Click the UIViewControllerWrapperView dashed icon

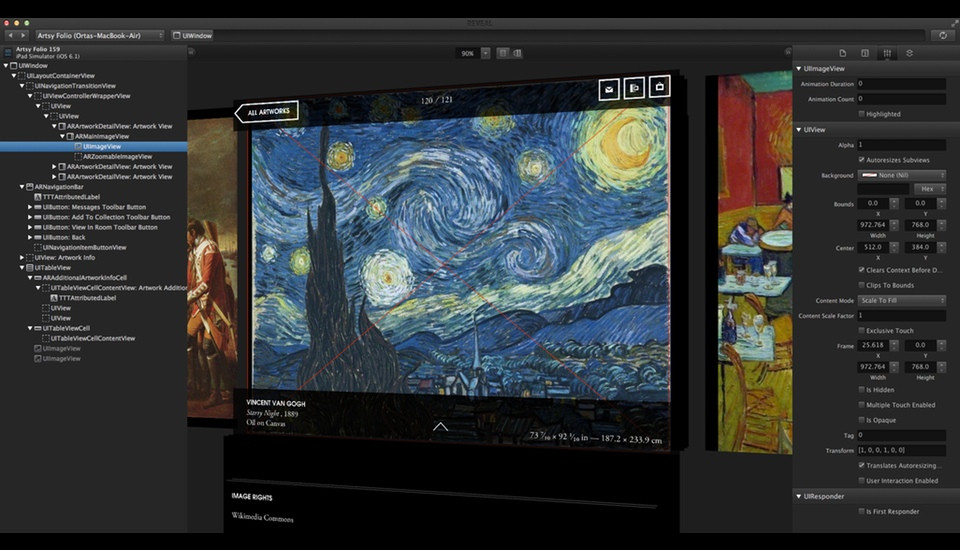click(x=37, y=96)
